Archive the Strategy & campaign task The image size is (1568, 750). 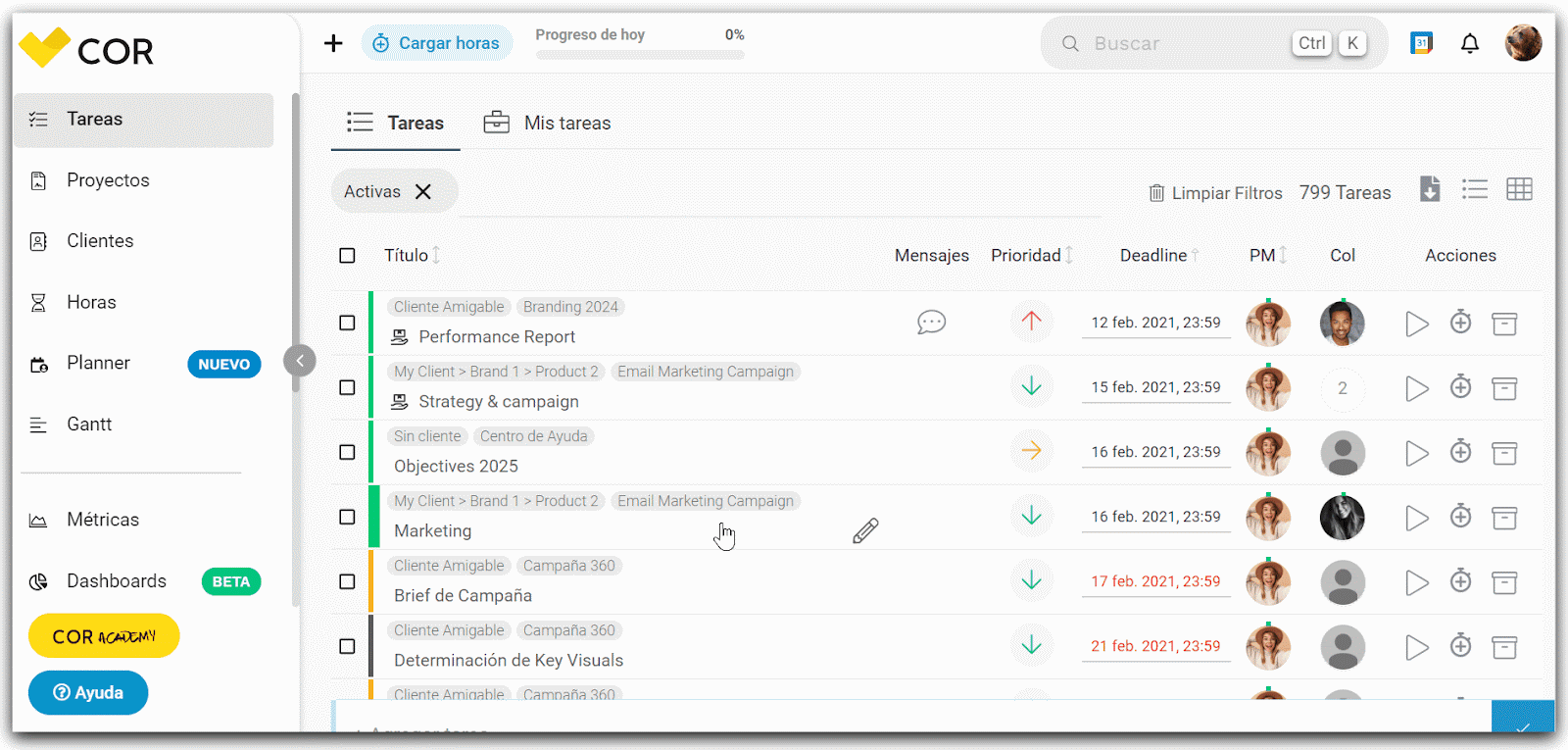pos(1504,388)
